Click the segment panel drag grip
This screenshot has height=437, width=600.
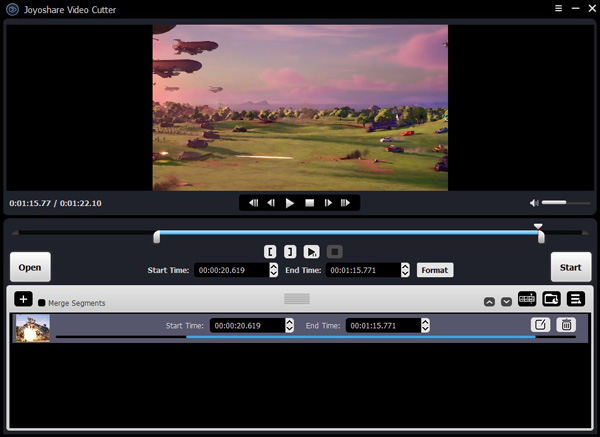(x=297, y=299)
